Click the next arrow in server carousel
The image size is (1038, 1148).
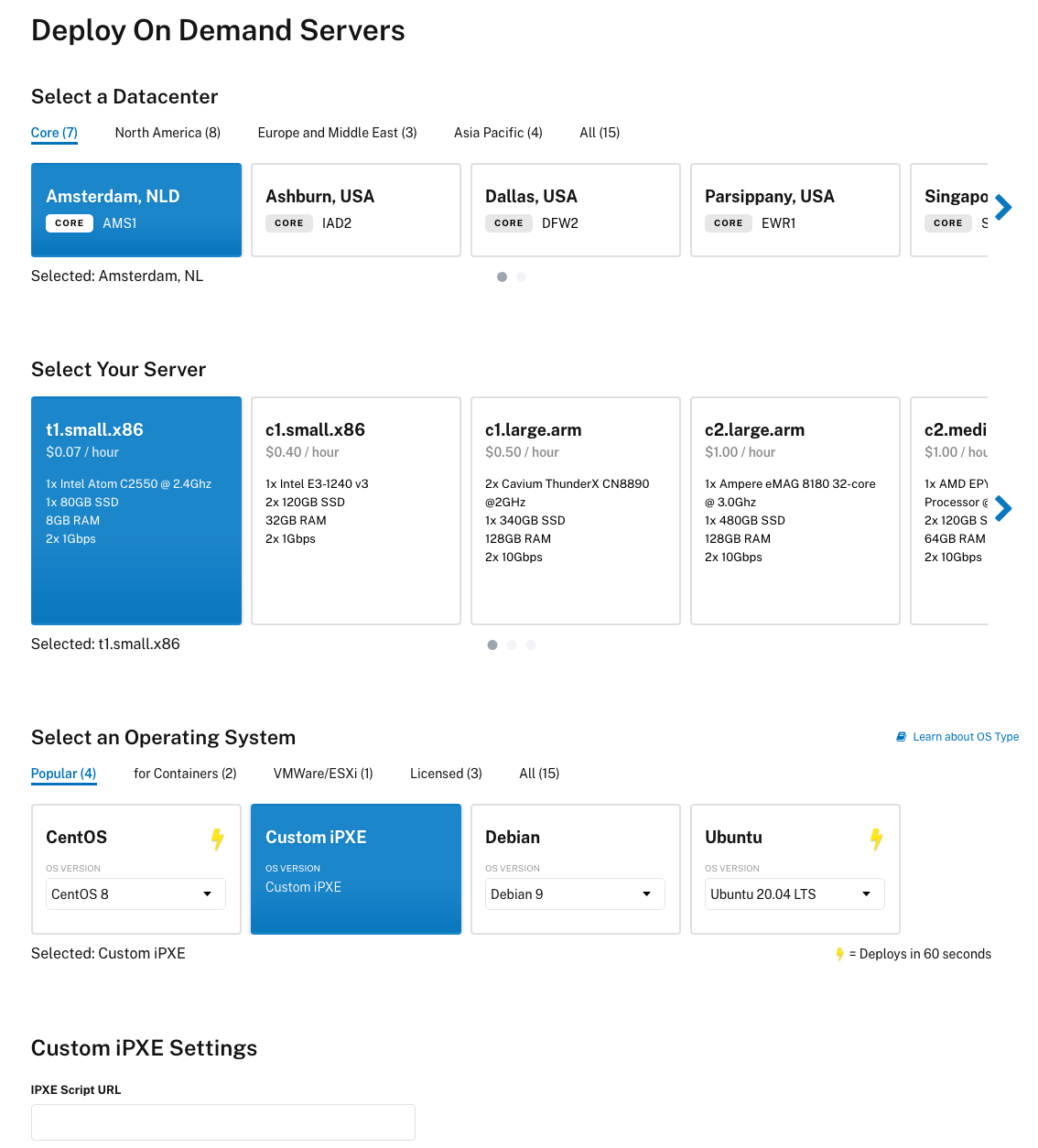tap(1003, 508)
